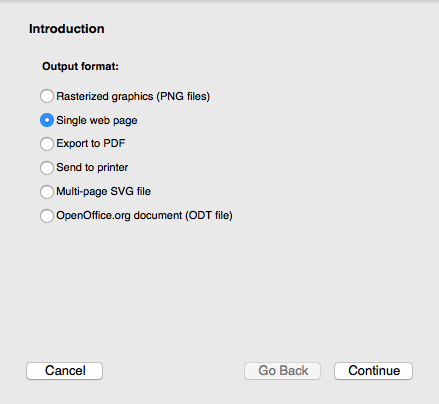The width and height of the screenshot is (439, 404).
Task: Click the 'Single web page' label text
Action: click(x=97, y=120)
